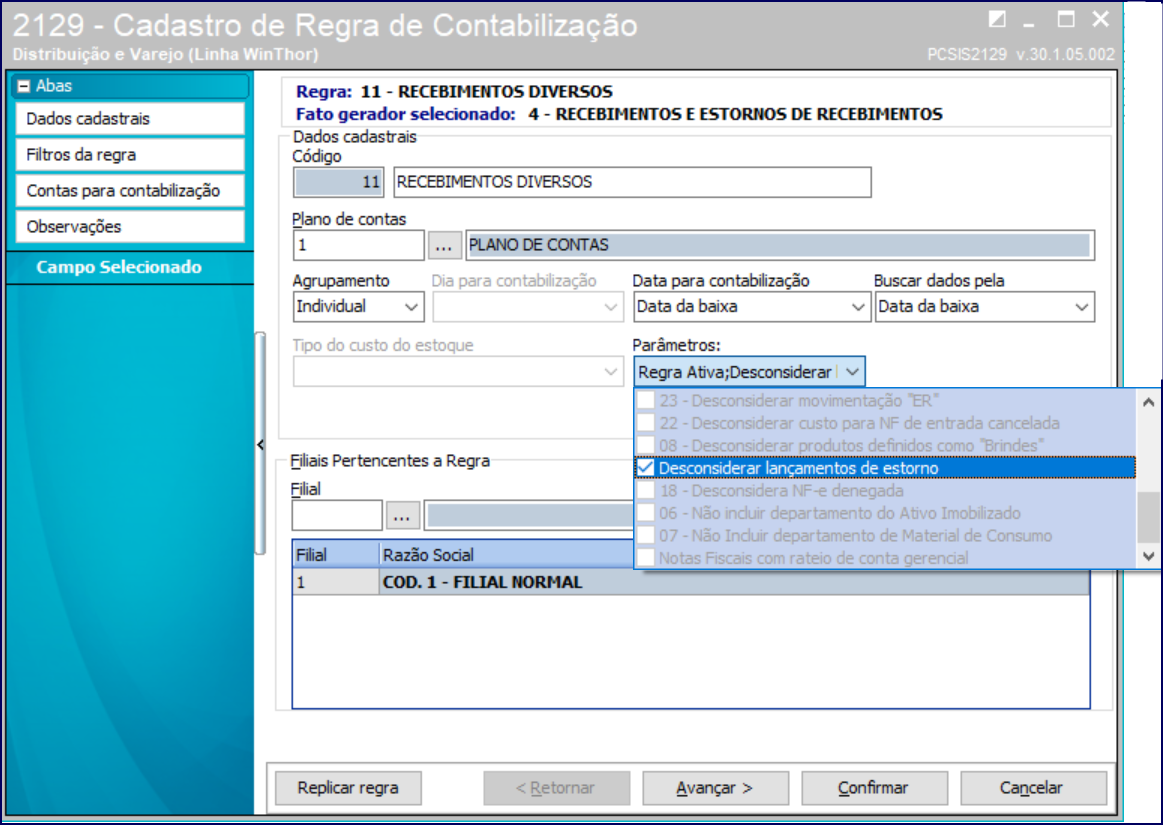Open the Filtros da regra tab
Image resolution: width=1163 pixels, height=825 pixels.
click(x=130, y=155)
